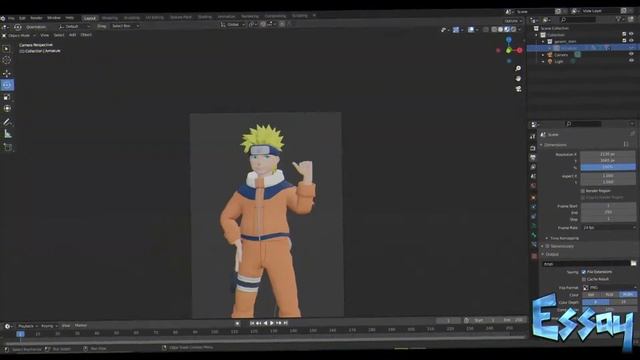
Task: Open Object Mode dropdown
Action: click(19, 36)
